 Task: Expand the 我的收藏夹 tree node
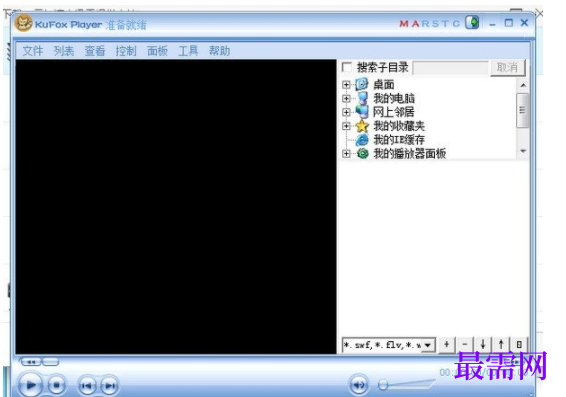click(x=346, y=126)
